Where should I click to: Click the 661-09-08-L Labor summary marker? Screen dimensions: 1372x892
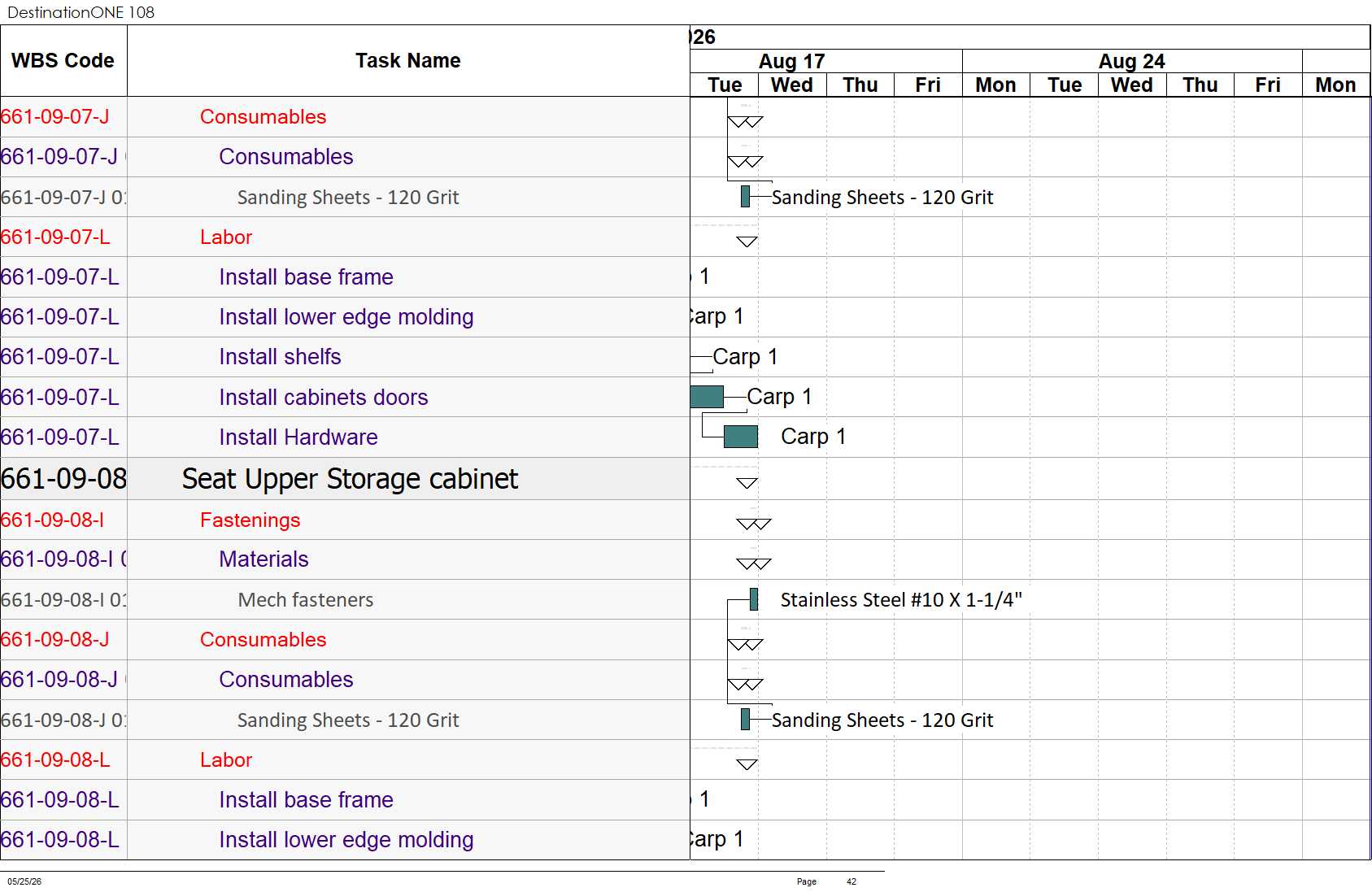[747, 764]
